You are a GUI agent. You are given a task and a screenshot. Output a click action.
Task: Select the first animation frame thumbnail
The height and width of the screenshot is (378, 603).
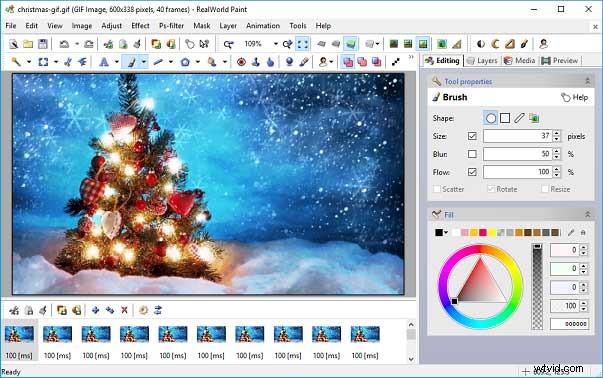(19, 335)
